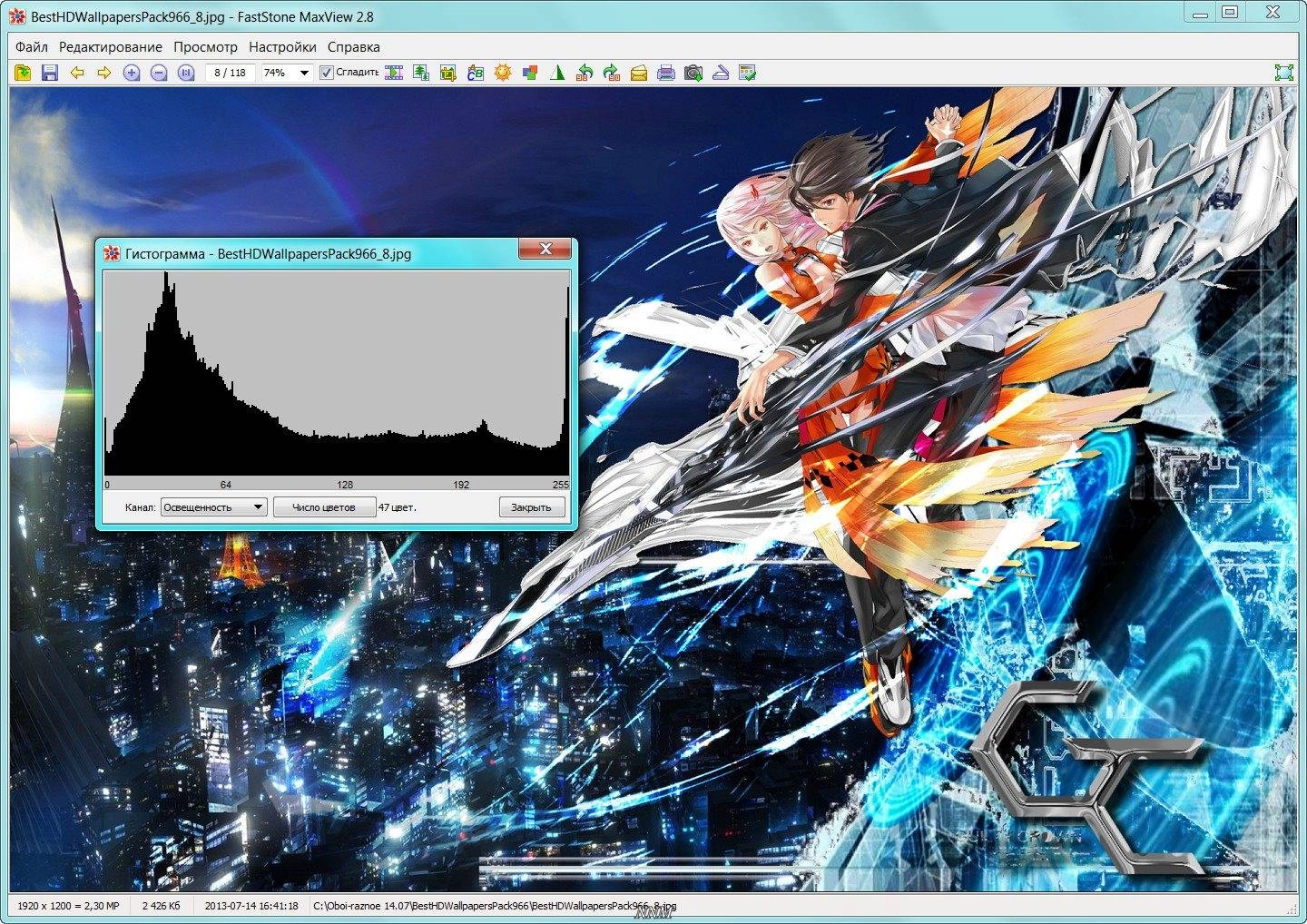This screenshot has height=924, width=1307.
Task: Send image by email icon
Action: coord(639,73)
